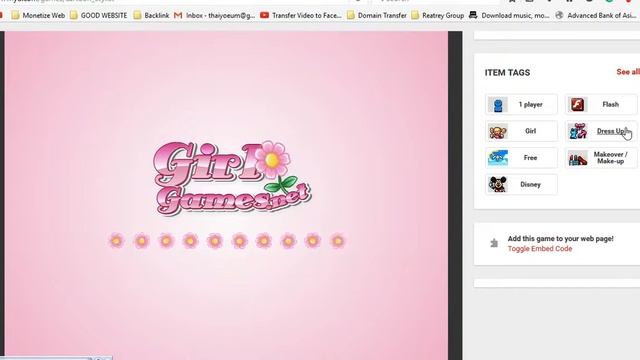640x360 pixels.
Task: Click Toggle Embed Code link
Action: 540,249
